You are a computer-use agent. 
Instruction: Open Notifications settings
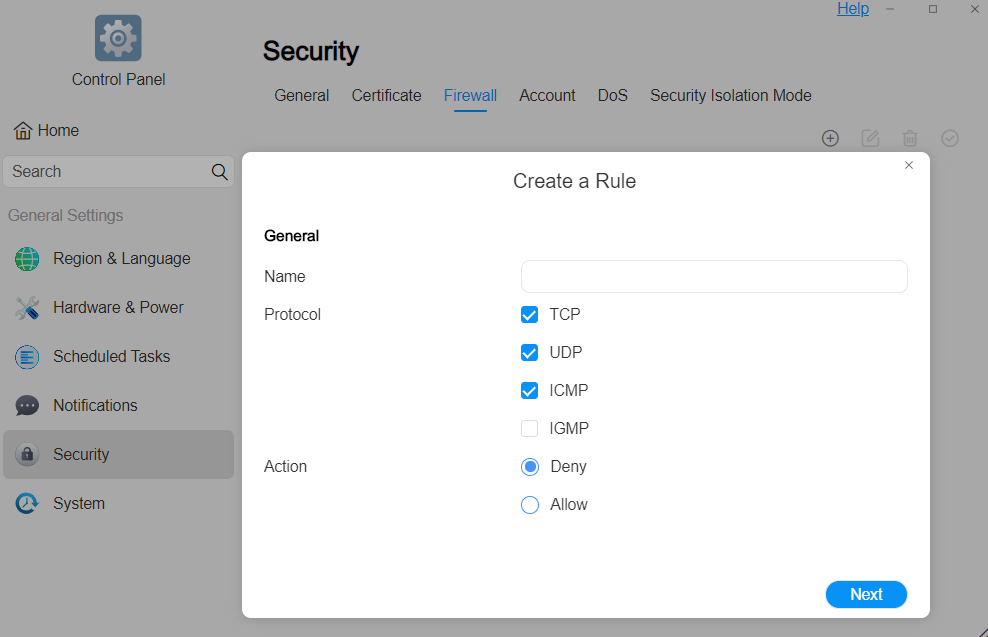point(95,406)
